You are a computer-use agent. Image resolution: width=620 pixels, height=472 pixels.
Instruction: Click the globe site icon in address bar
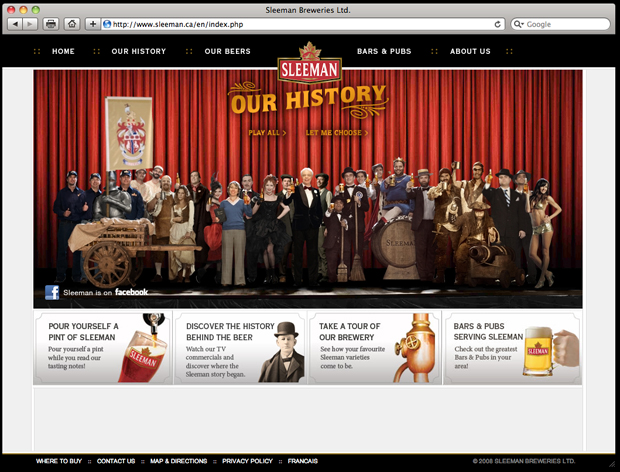click(107, 24)
